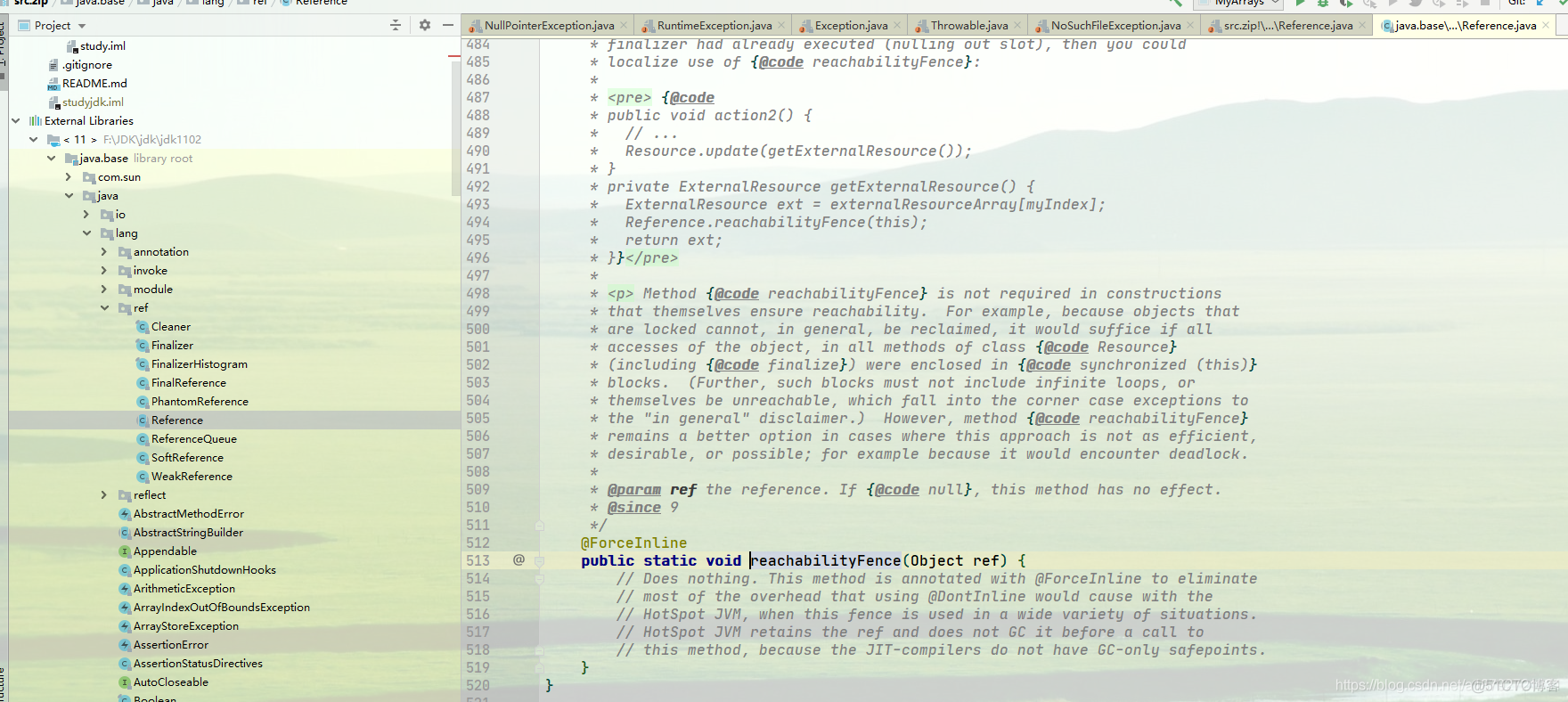Close the java.base Reference.java tab
1568x702 pixels.
click(x=1546, y=26)
